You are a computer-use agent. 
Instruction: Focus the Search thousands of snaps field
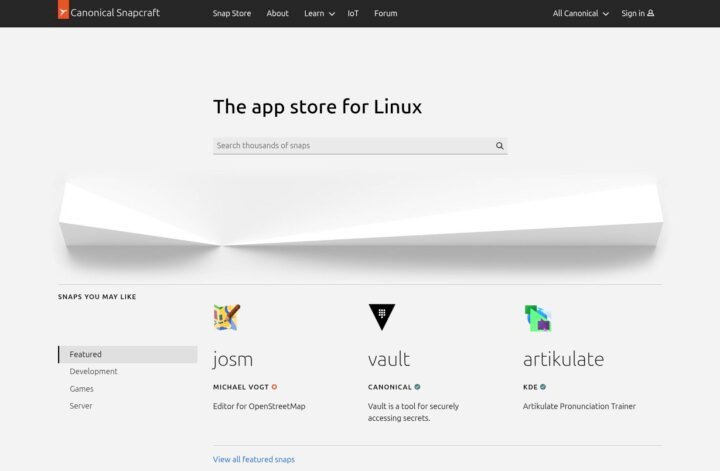click(360, 146)
